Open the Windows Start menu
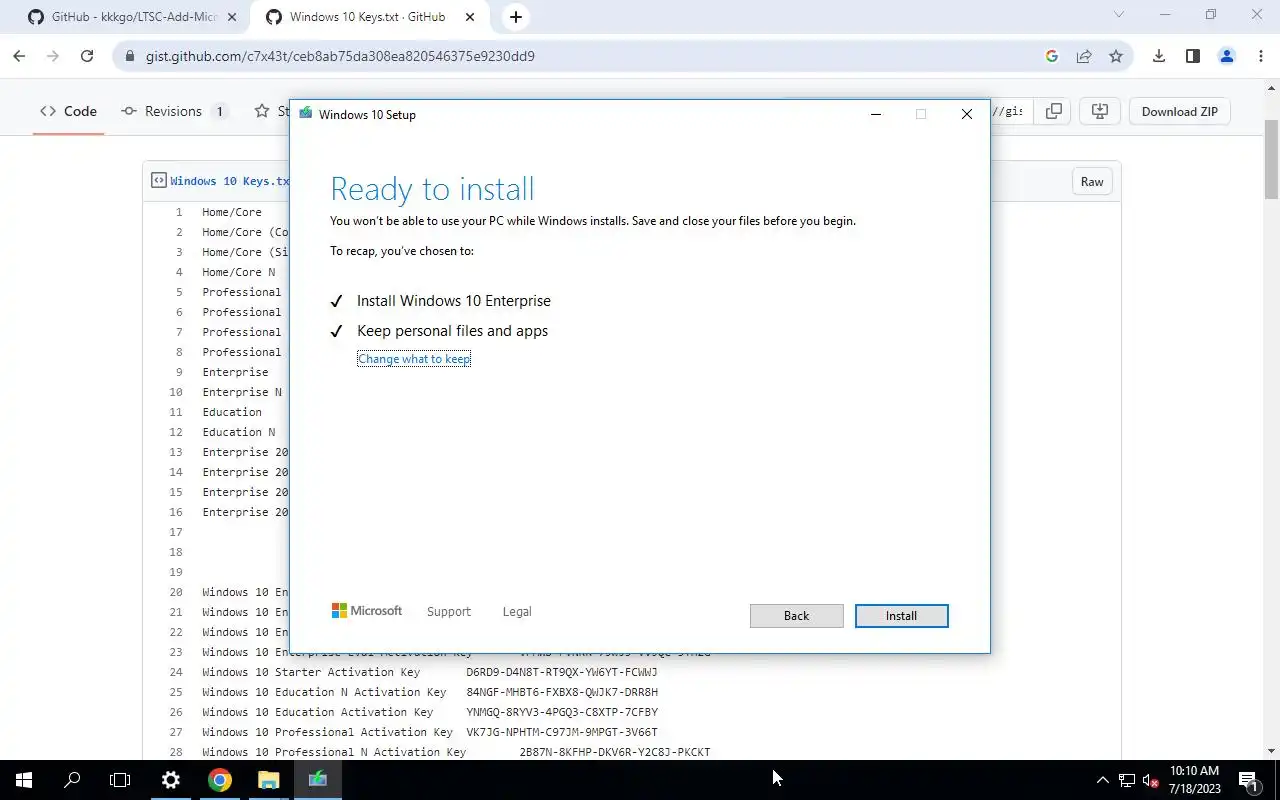 pos(24,780)
